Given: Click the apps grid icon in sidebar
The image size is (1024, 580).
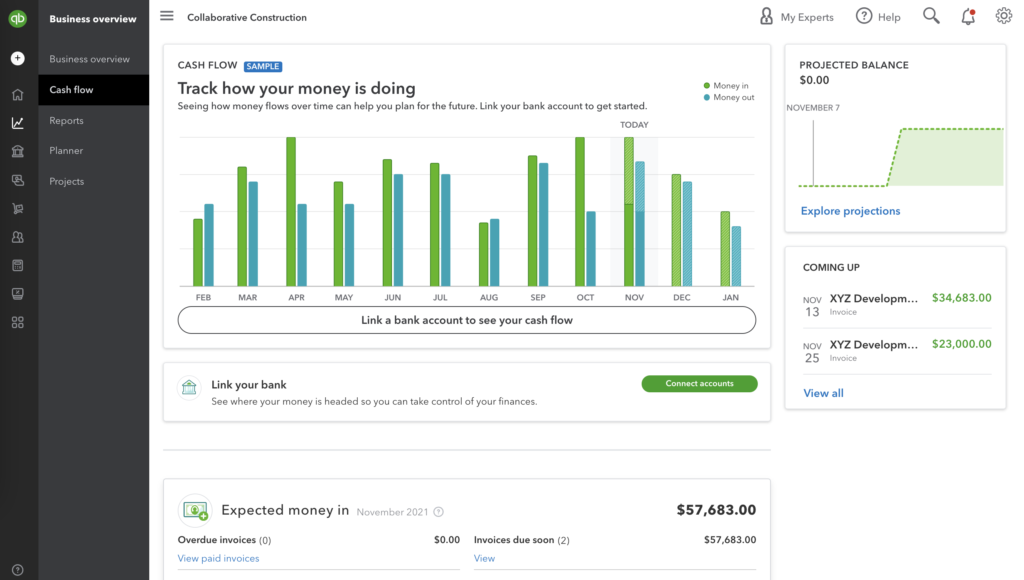Looking at the screenshot, I should tap(17, 323).
